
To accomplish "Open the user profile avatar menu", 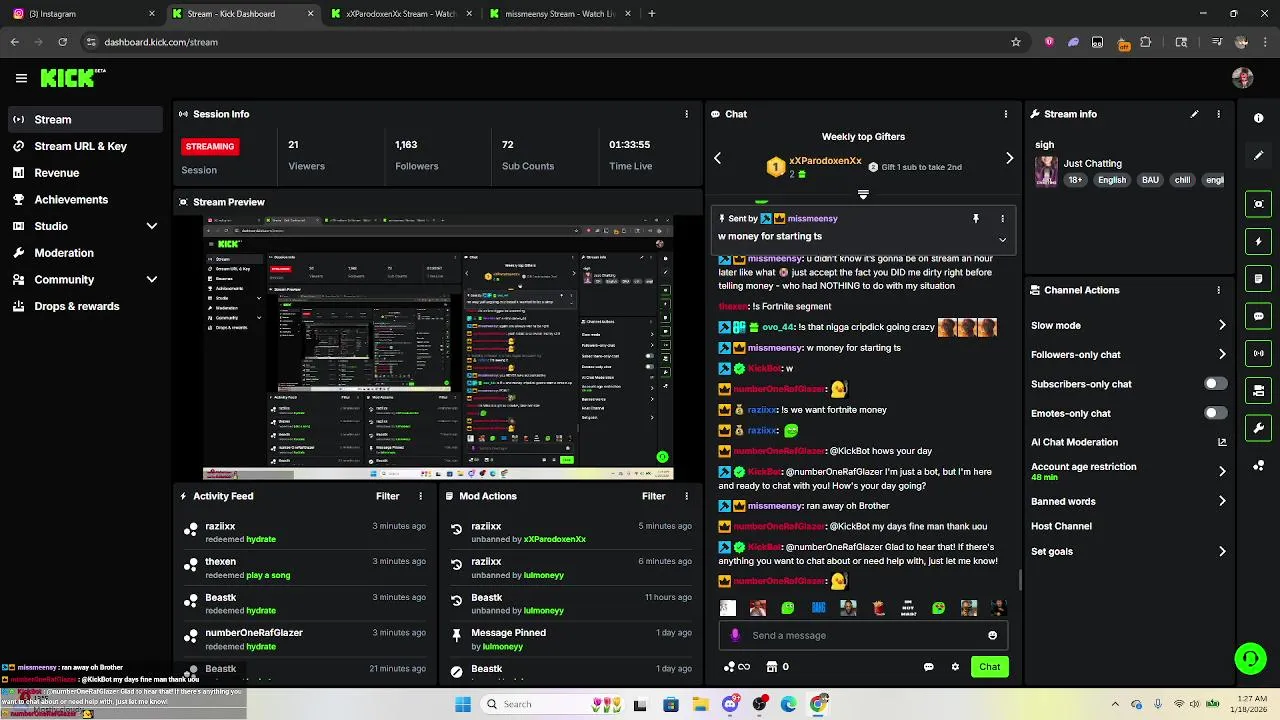I will (x=1242, y=78).
